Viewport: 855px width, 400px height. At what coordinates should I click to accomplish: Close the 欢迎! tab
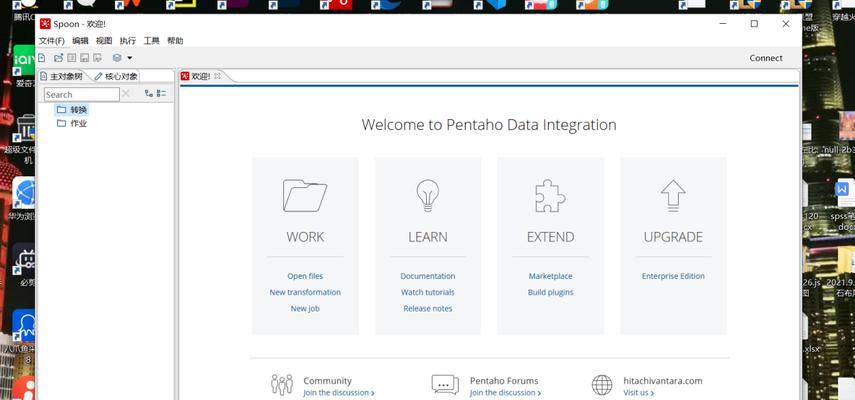(217, 76)
